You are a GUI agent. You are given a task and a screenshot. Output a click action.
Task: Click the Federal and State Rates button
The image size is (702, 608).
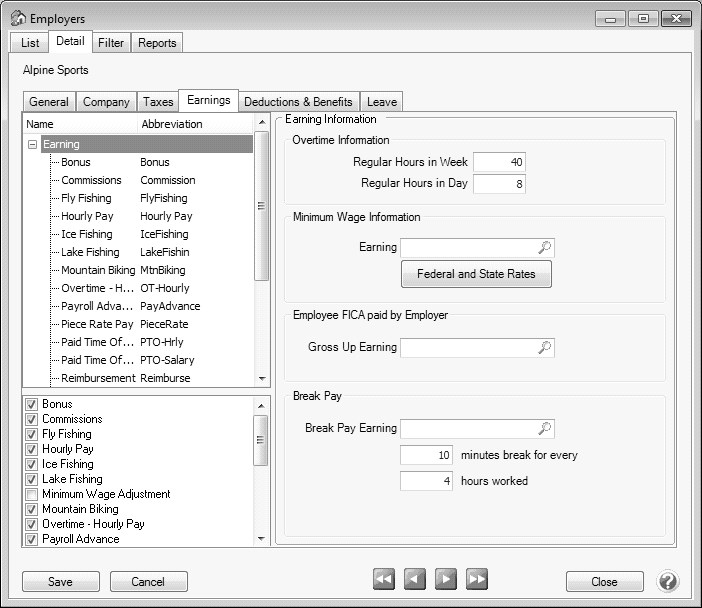coord(476,274)
